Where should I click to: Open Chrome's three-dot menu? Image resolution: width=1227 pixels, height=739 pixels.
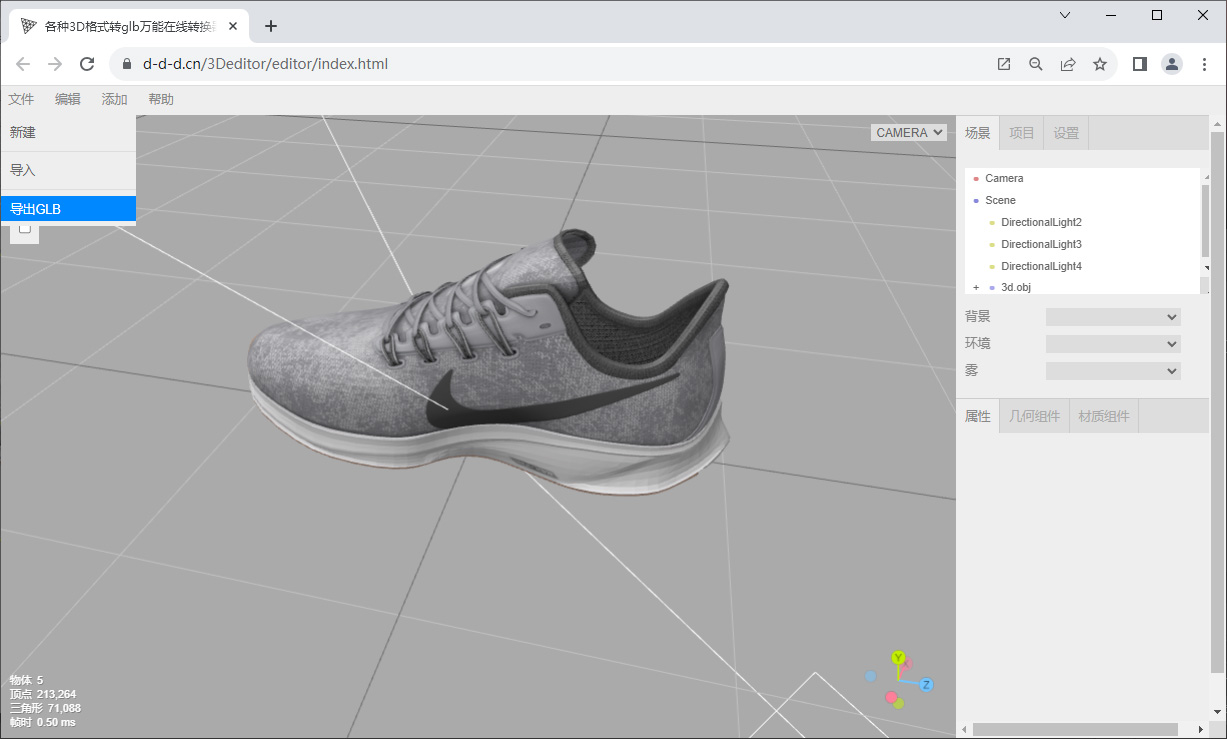(1204, 64)
